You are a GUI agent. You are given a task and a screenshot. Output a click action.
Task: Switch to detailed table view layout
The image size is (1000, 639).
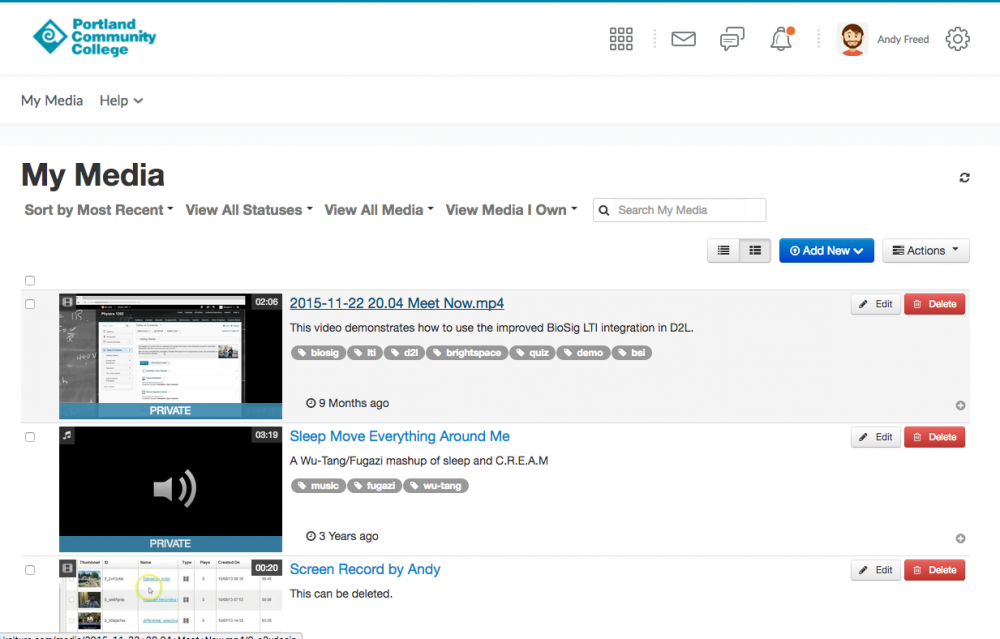[x=755, y=250]
